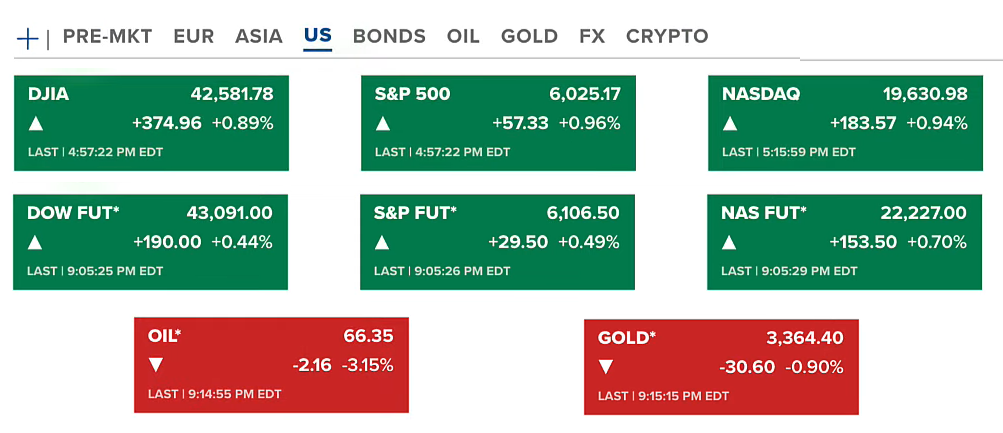This screenshot has height=433, width=1003.
Task: Open the S&P 500 index name link
Action: [x=412, y=94]
